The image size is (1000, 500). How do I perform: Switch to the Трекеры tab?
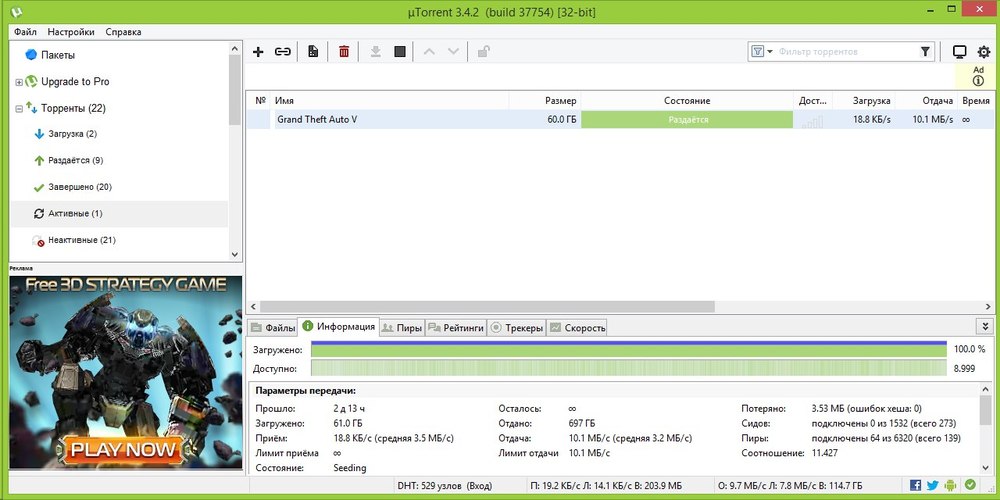517,328
